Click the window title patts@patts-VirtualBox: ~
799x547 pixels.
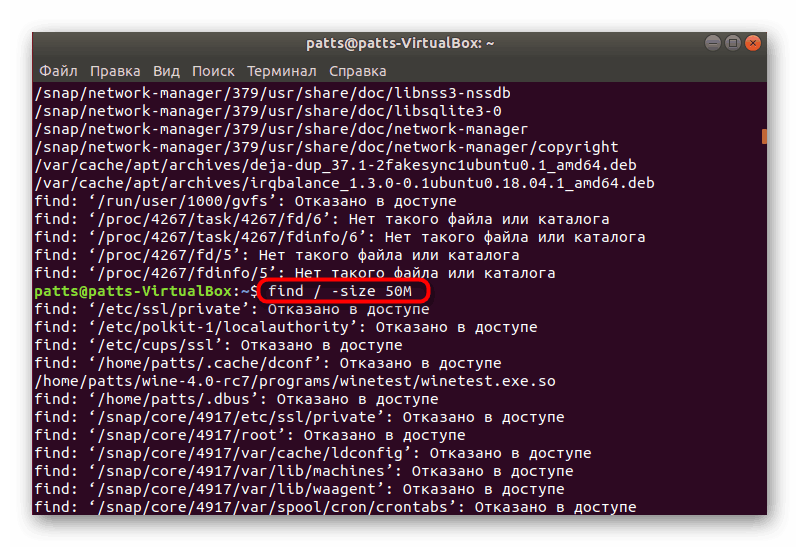tap(400, 43)
